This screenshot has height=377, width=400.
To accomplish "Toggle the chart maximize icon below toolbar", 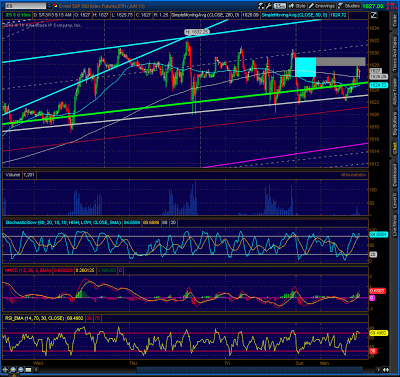I will pos(374,15).
